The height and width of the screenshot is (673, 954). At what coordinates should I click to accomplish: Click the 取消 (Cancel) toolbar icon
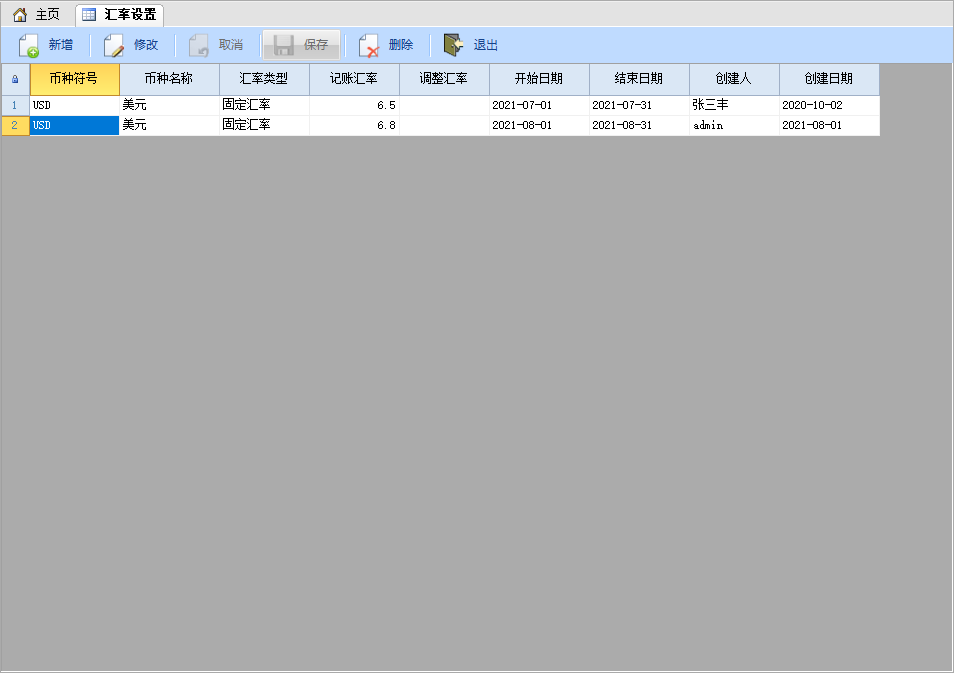coord(199,45)
